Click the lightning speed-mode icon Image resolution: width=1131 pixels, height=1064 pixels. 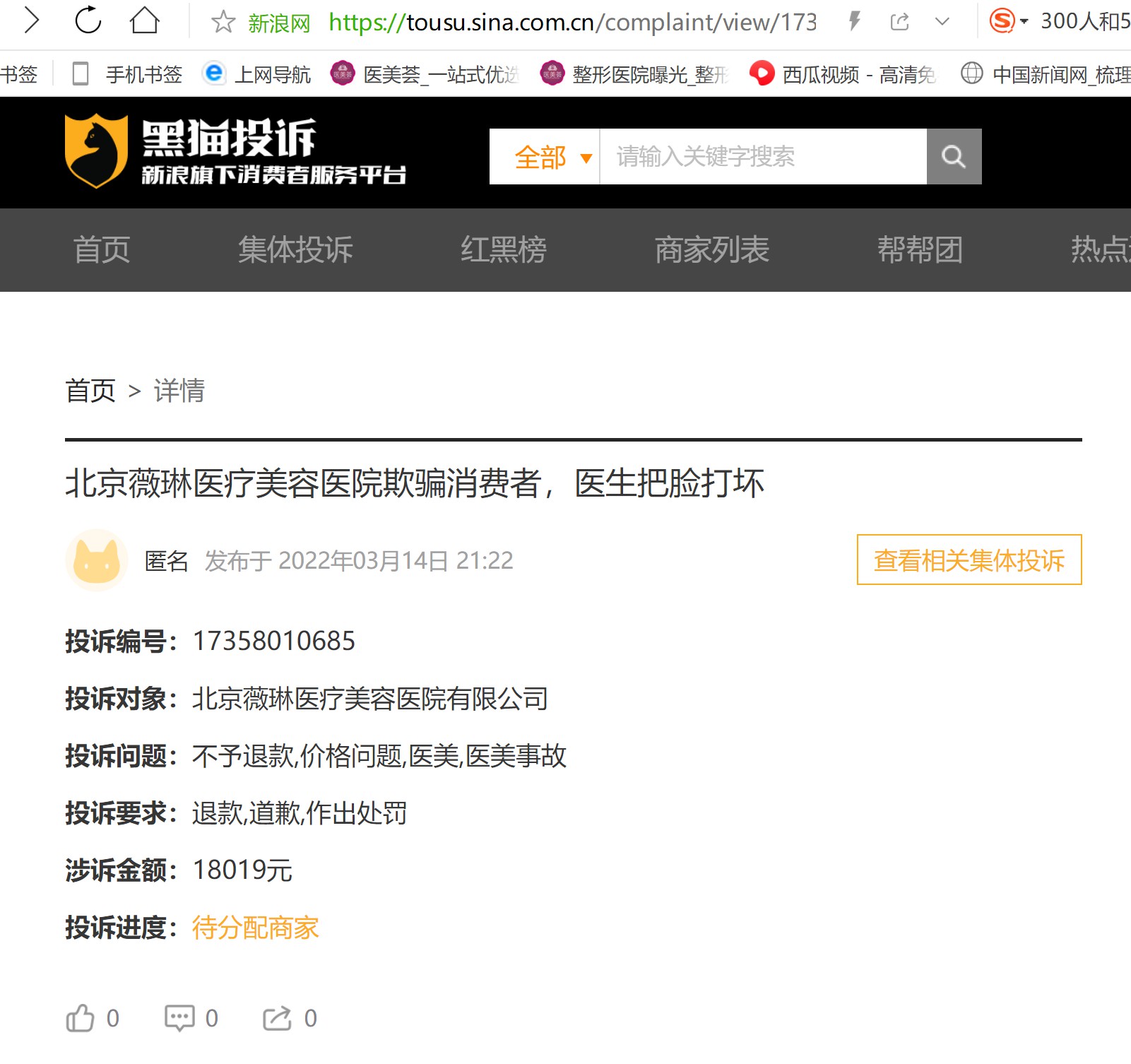coord(855,21)
